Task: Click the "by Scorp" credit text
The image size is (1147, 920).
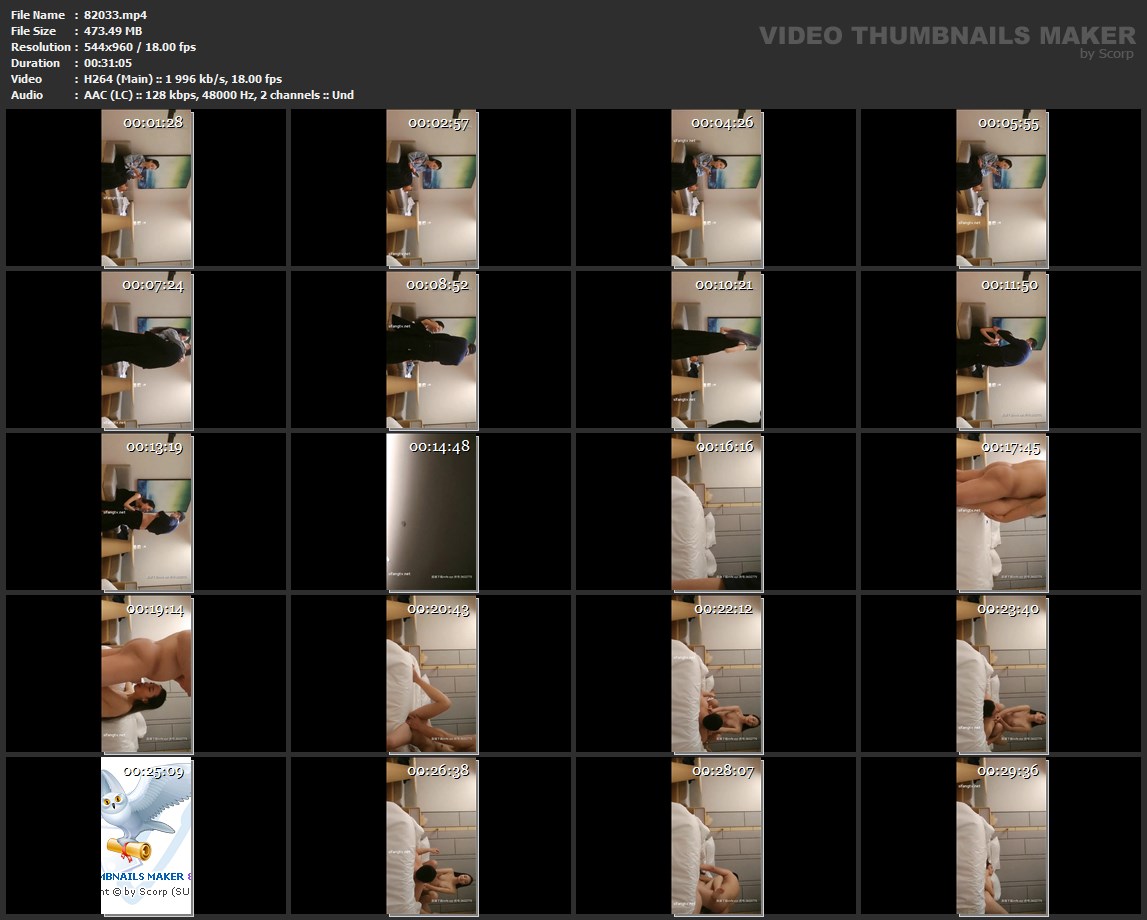Action: pos(1106,54)
